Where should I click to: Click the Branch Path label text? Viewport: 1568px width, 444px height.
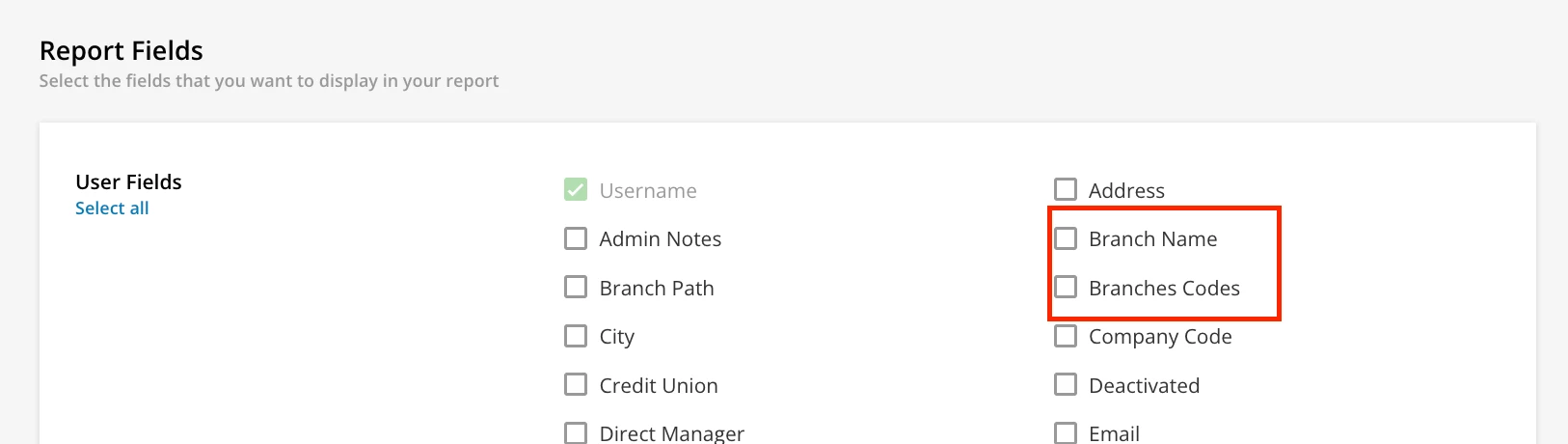(657, 289)
